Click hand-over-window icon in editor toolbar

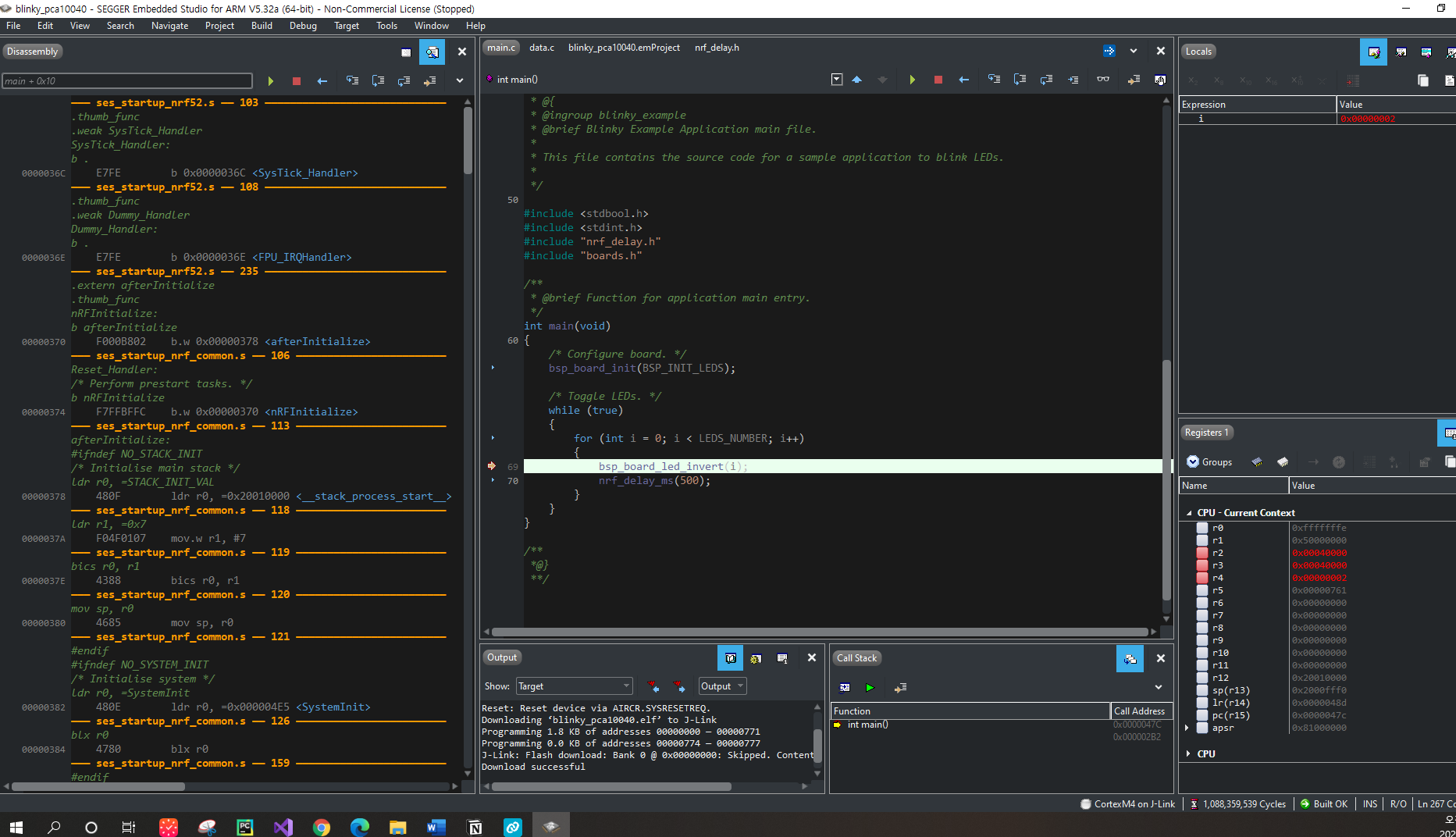[x=1160, y=80]
